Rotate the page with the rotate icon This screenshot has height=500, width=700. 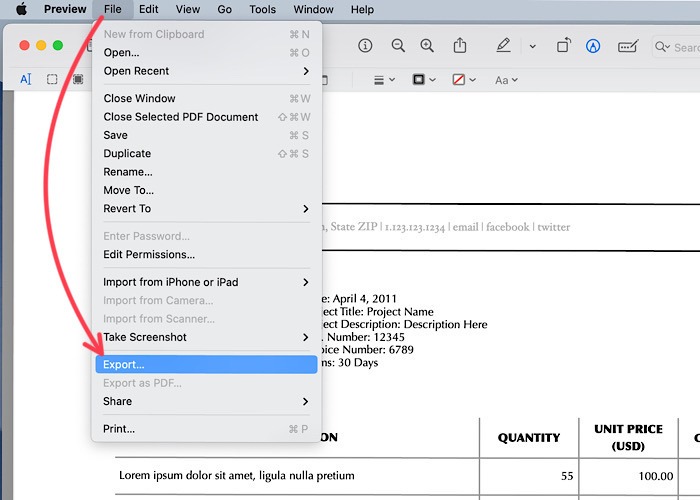pos(563,45)
